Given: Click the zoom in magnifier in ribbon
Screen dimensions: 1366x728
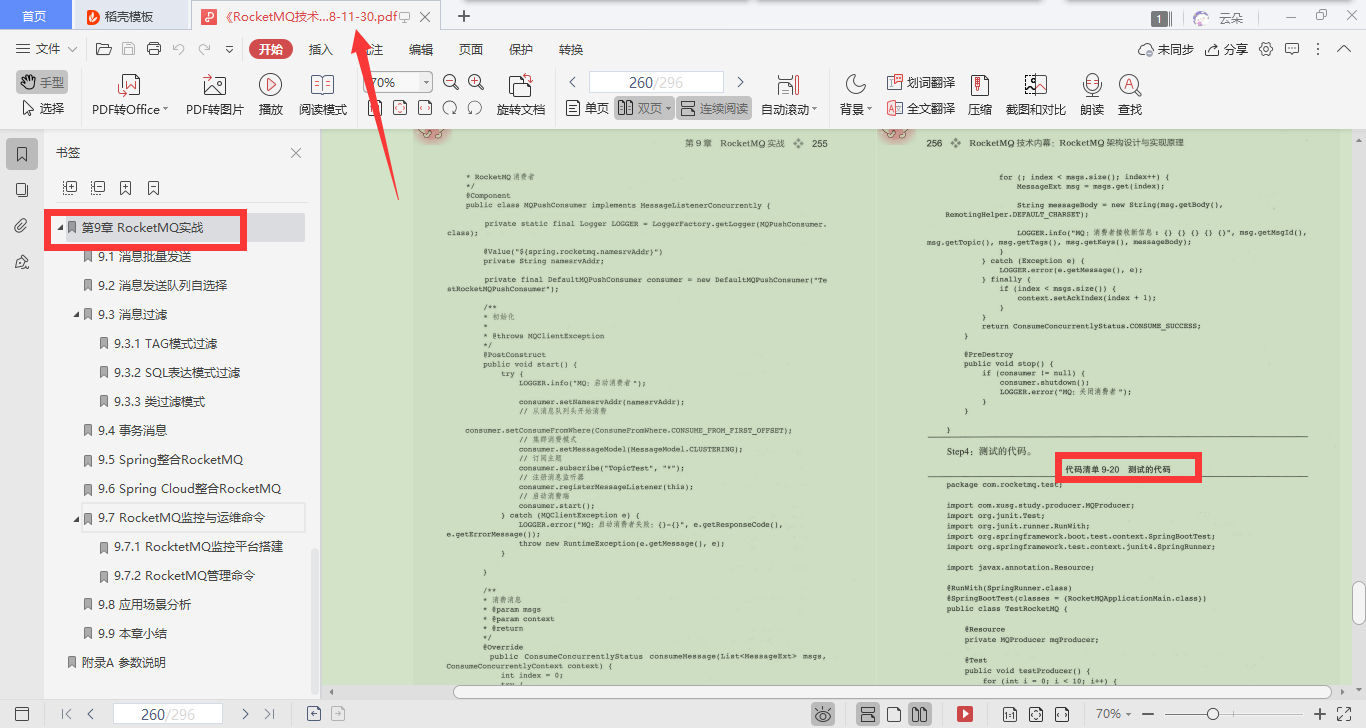Looking at the screenshot, I should click(476, 83).
